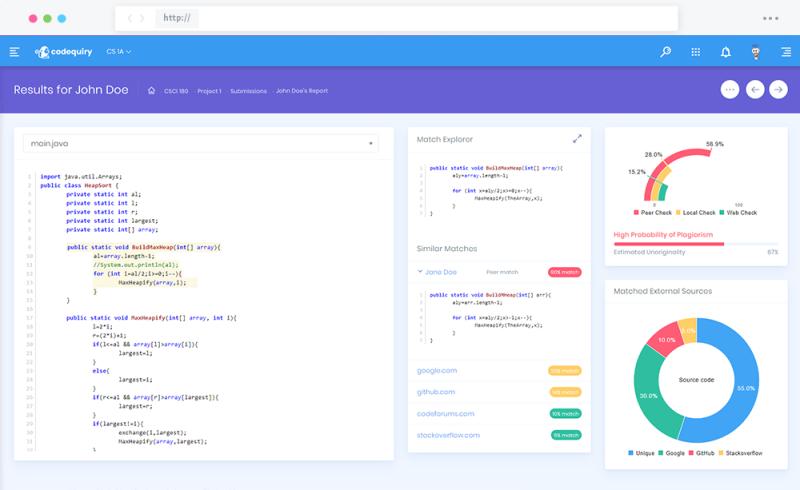The height and width of the screenshot is (490, 800).
Task: Open the main.java file selector dropdown
Action: 200,144
